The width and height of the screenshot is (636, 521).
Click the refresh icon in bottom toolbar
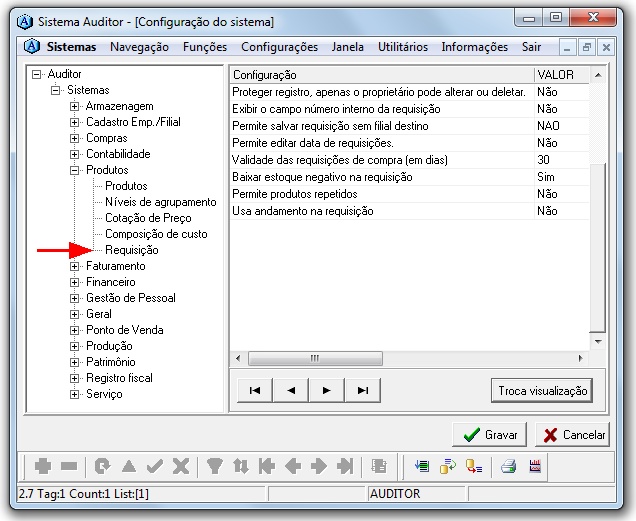point(102,466)
